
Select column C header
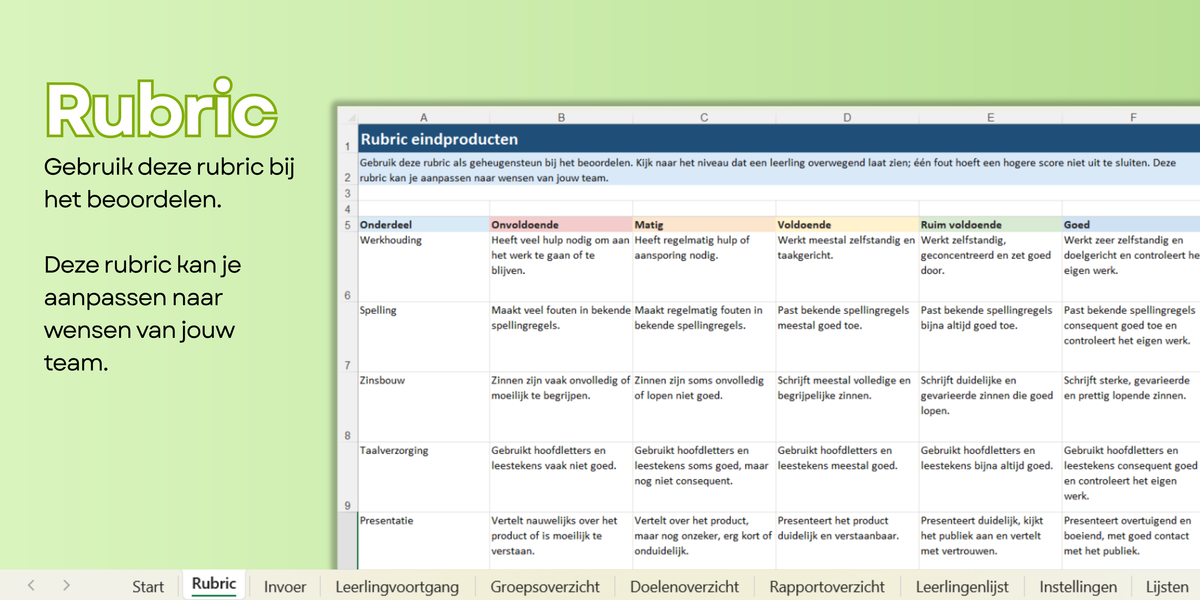point(704,117)
